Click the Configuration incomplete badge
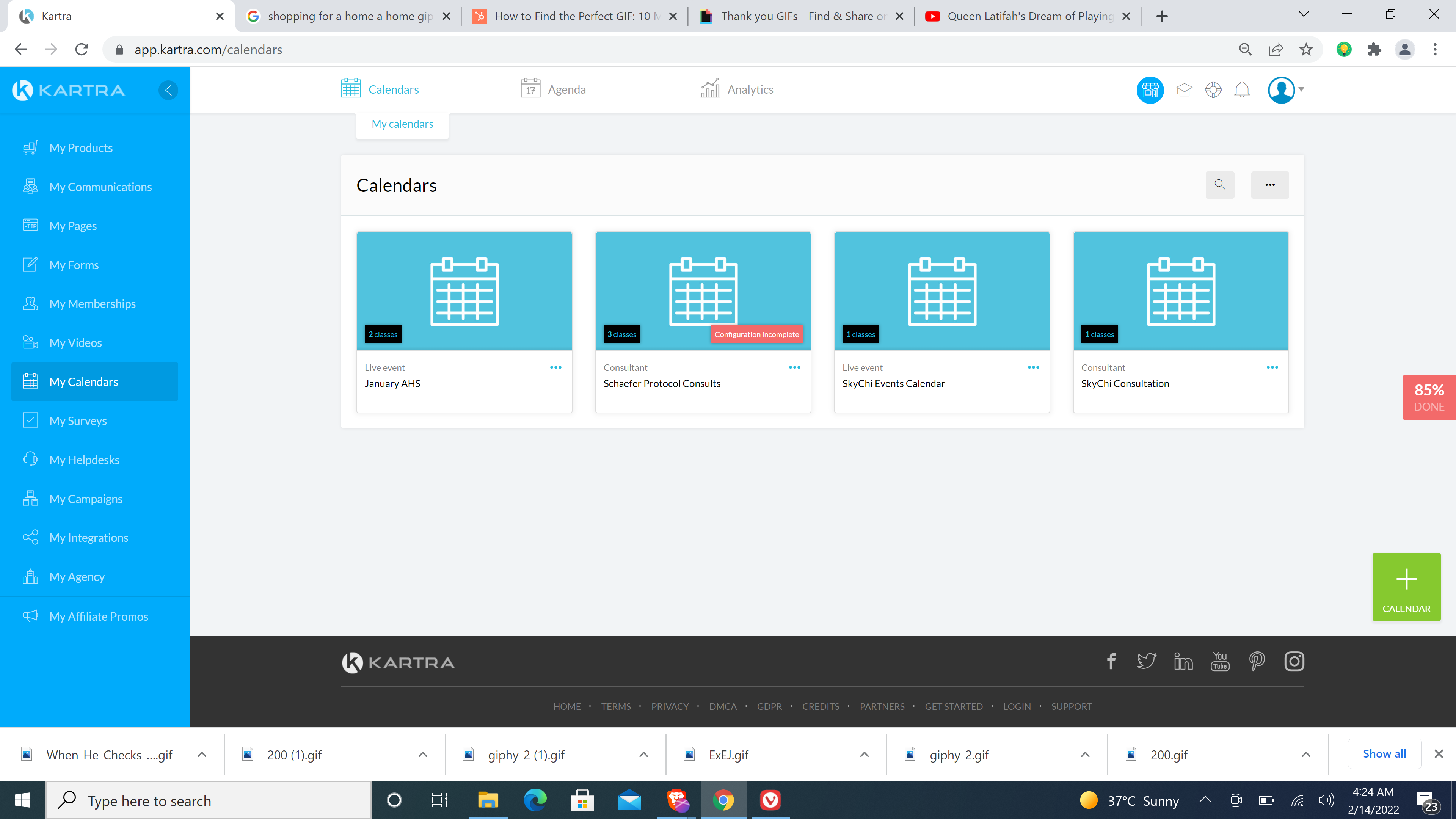 click(756, 334)
